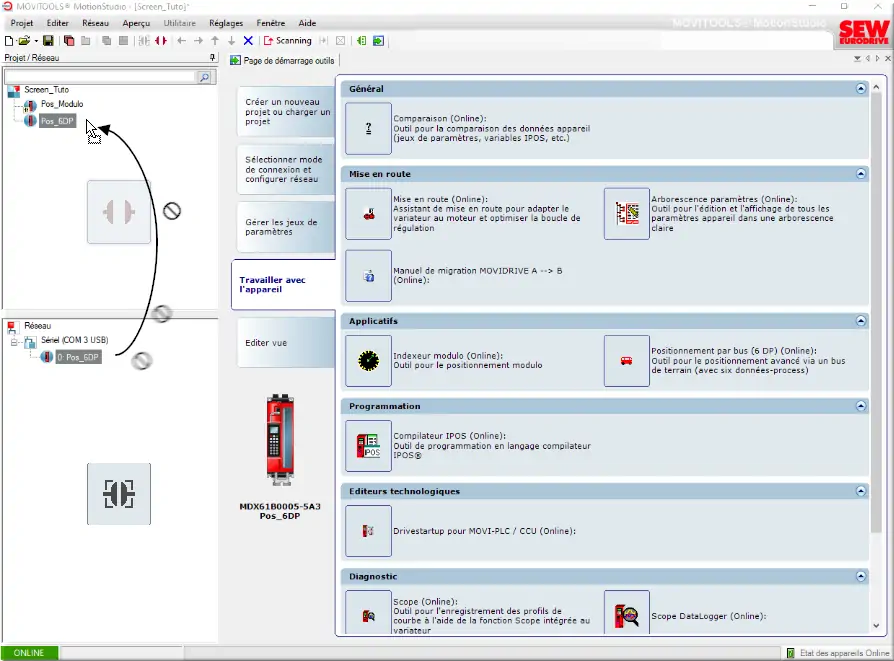
Task: Click the green icon with a left arrow in the toolbar
Action: 361,41
